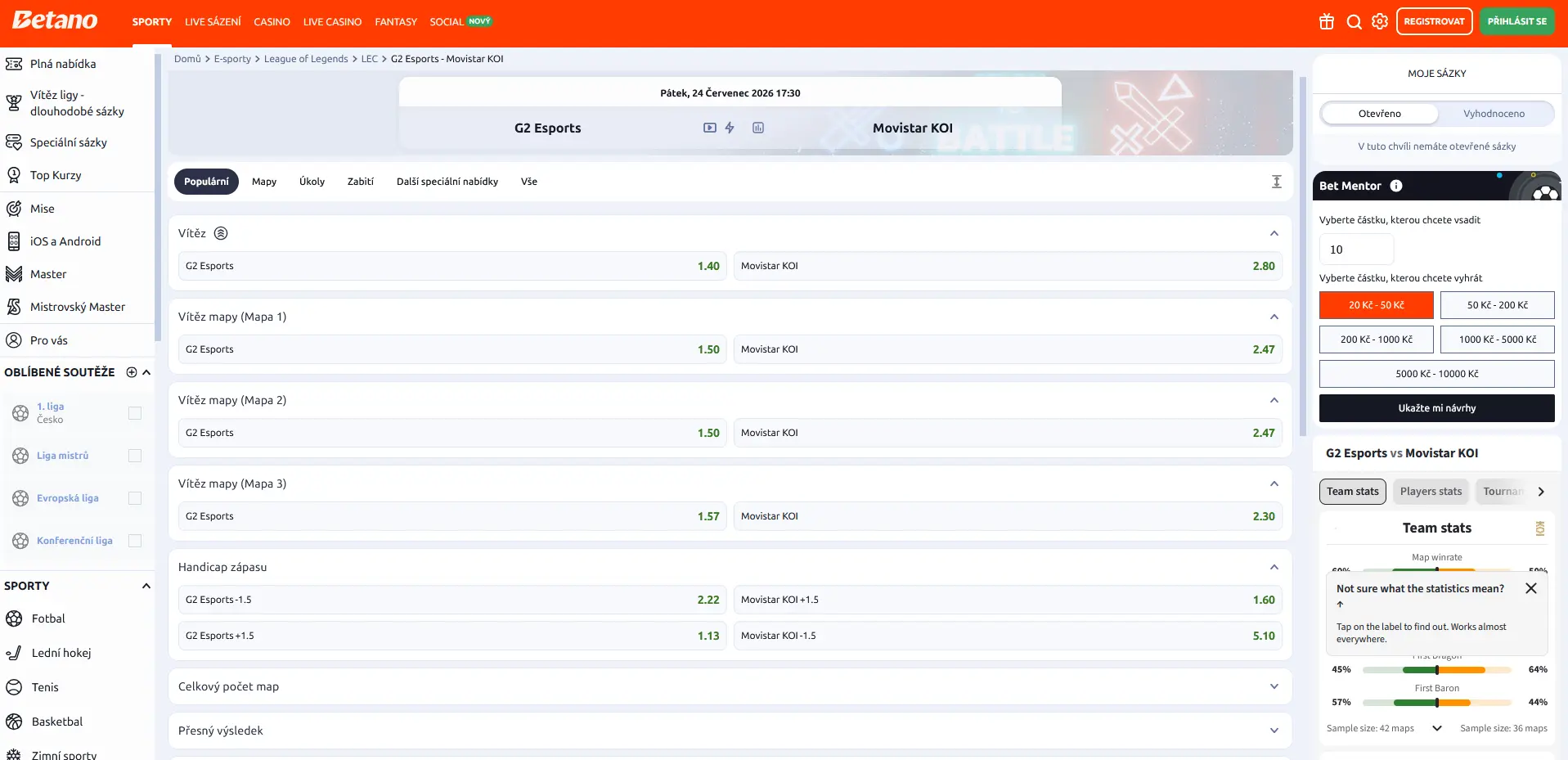Click the Přihlásit se button

(x=1517, y=21)
